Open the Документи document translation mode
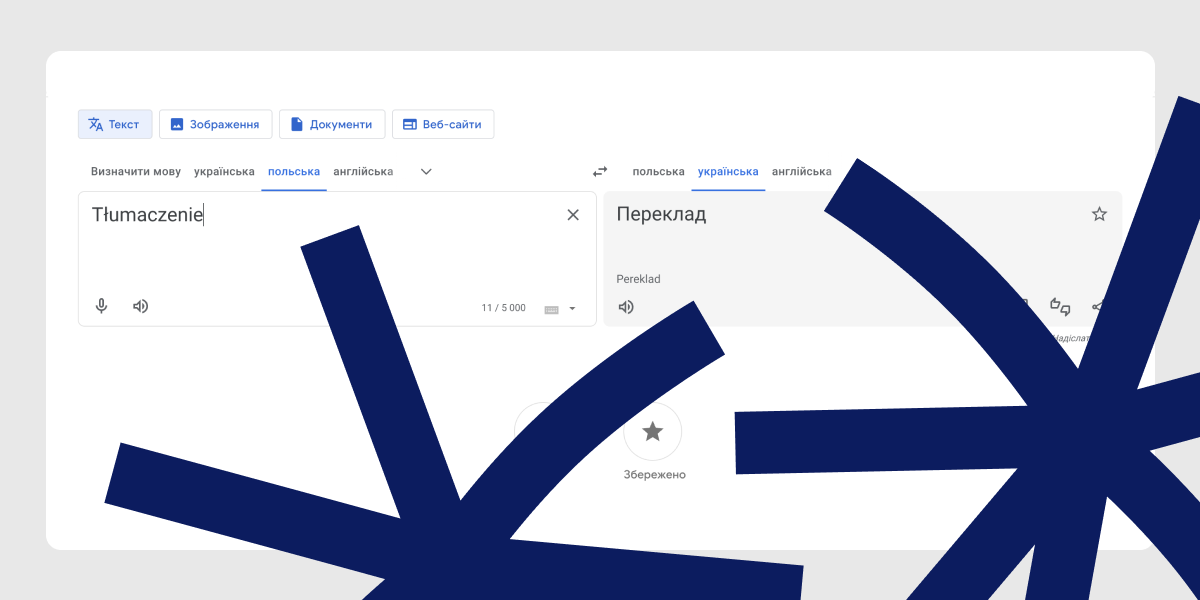The image size is (1200, 600). [332, 124]
